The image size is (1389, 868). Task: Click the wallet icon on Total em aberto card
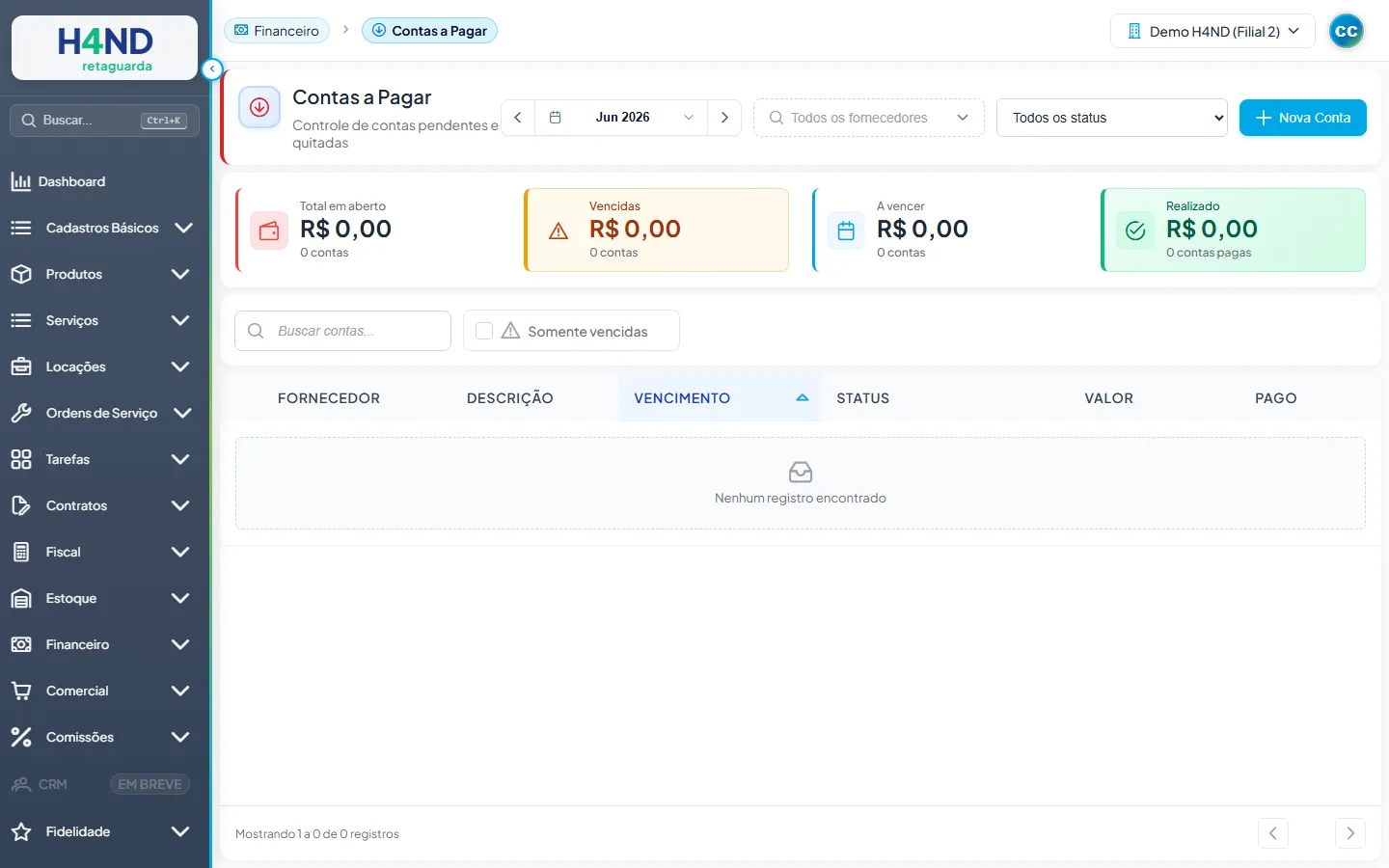pos(269,231)
